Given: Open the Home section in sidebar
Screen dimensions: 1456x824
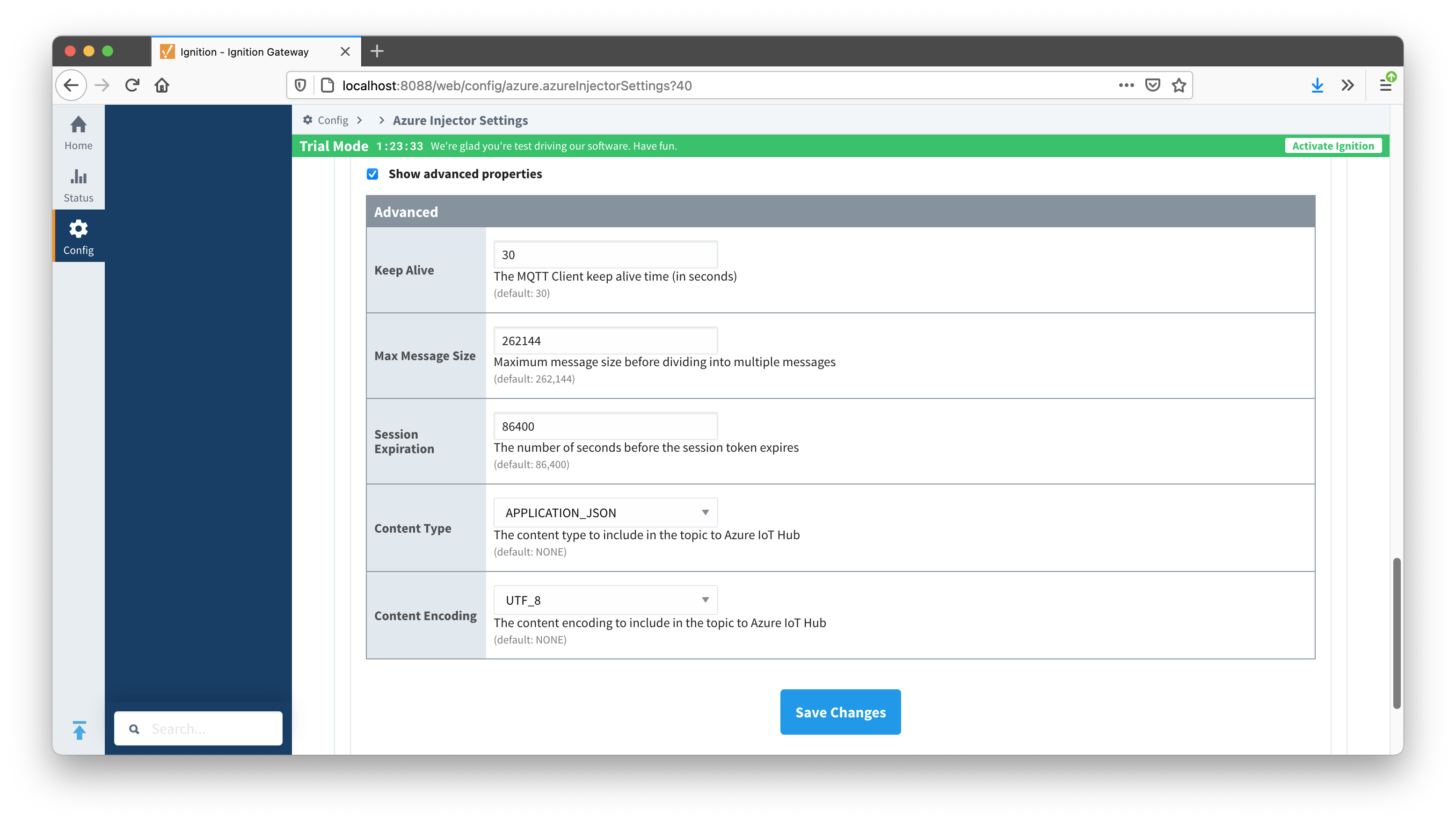Looking at the screenshot, I should coord(78,133).
